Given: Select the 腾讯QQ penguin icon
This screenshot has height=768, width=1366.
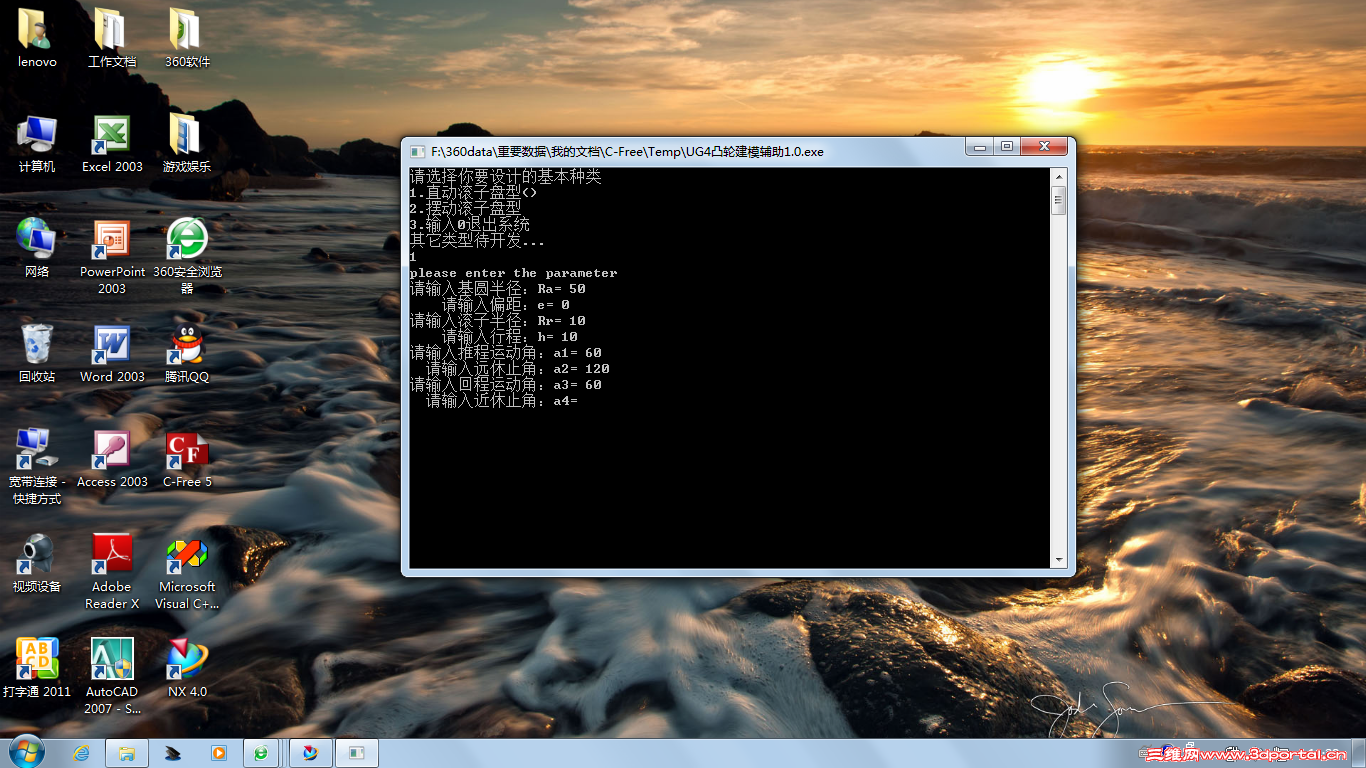Looking at the screenshot, I should (187, 344).
